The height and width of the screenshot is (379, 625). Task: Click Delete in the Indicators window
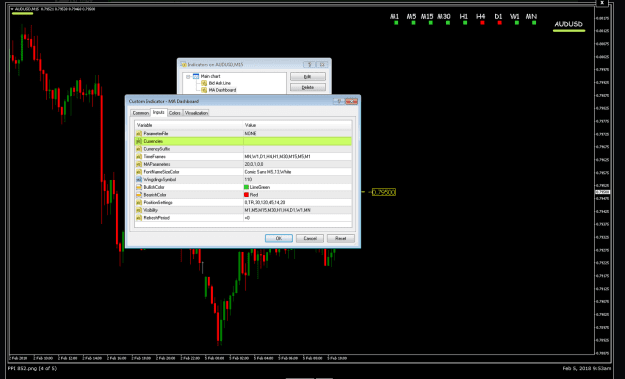pyautogui.click(x=307, y=87)
